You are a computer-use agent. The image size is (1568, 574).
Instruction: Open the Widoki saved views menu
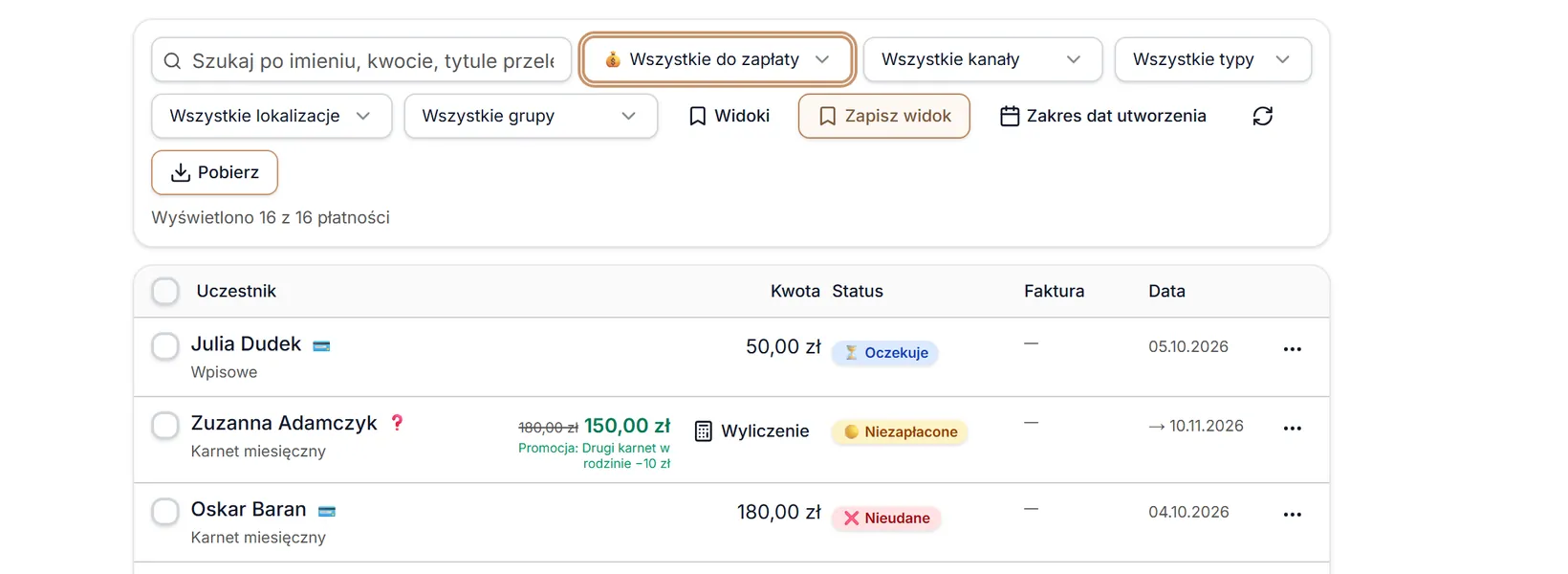pos(730,116)
